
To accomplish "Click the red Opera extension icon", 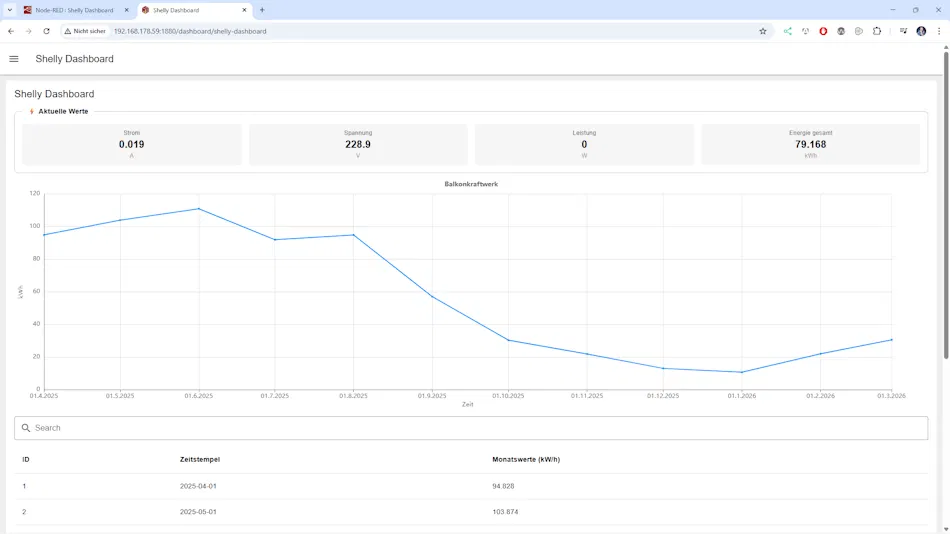I will (823, 31).
